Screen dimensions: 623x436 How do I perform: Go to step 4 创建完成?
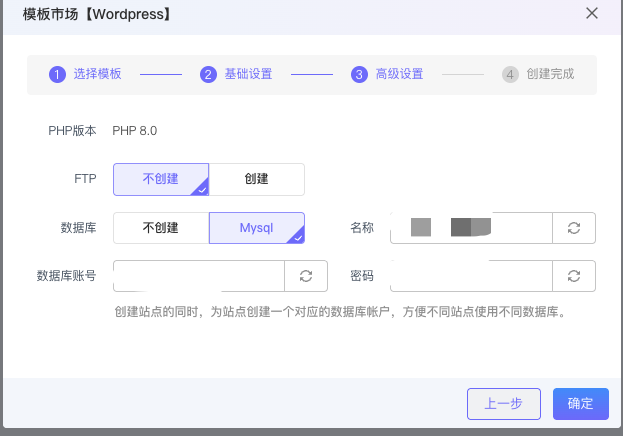(538, 74)
